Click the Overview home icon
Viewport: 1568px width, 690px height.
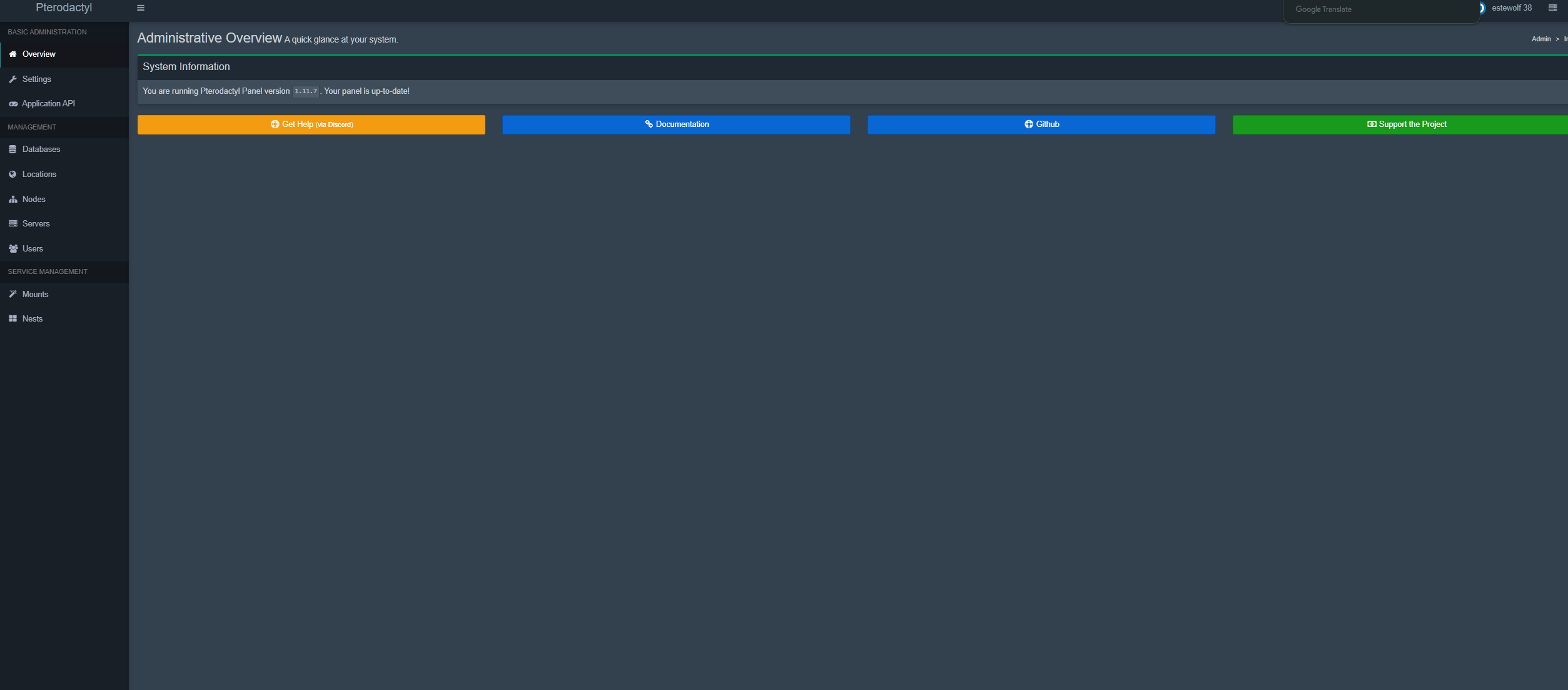13,54
